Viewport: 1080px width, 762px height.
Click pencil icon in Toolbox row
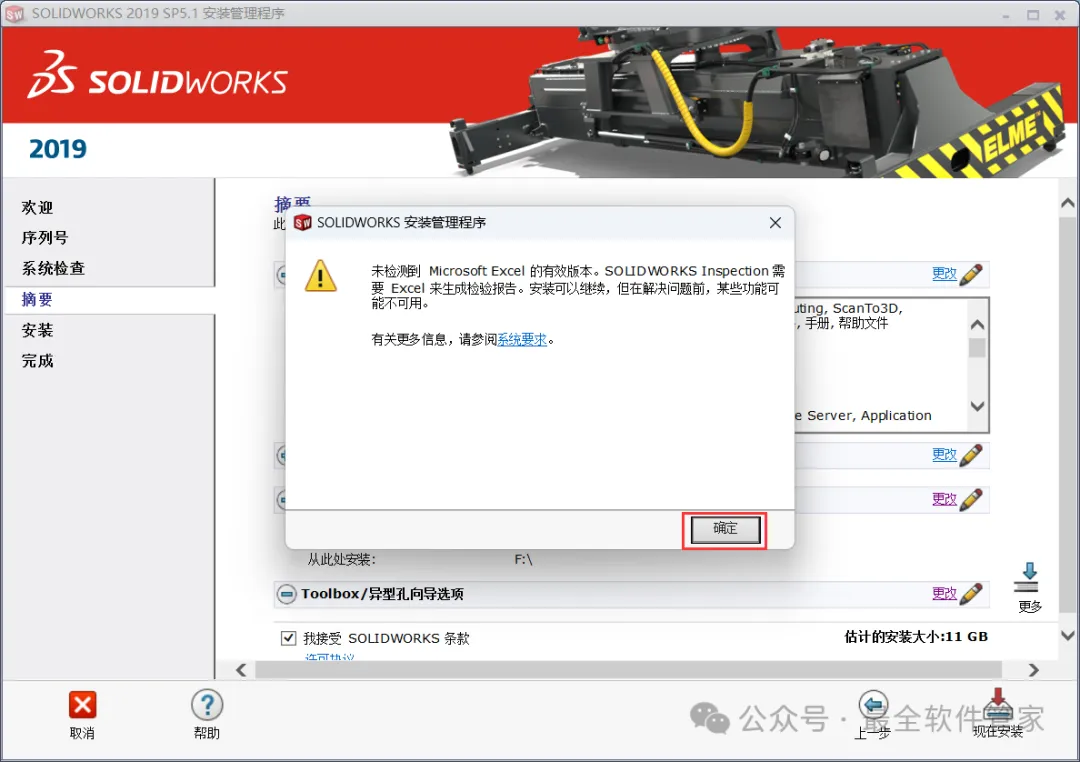pyautogui.click(x=970, y=593)
